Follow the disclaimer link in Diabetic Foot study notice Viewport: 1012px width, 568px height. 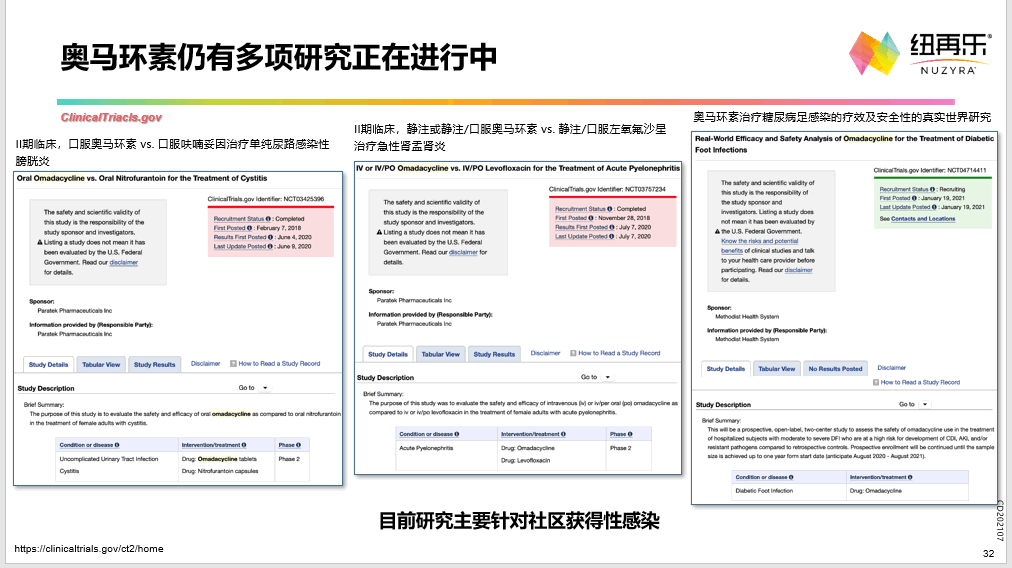click(x=798, y=270)
